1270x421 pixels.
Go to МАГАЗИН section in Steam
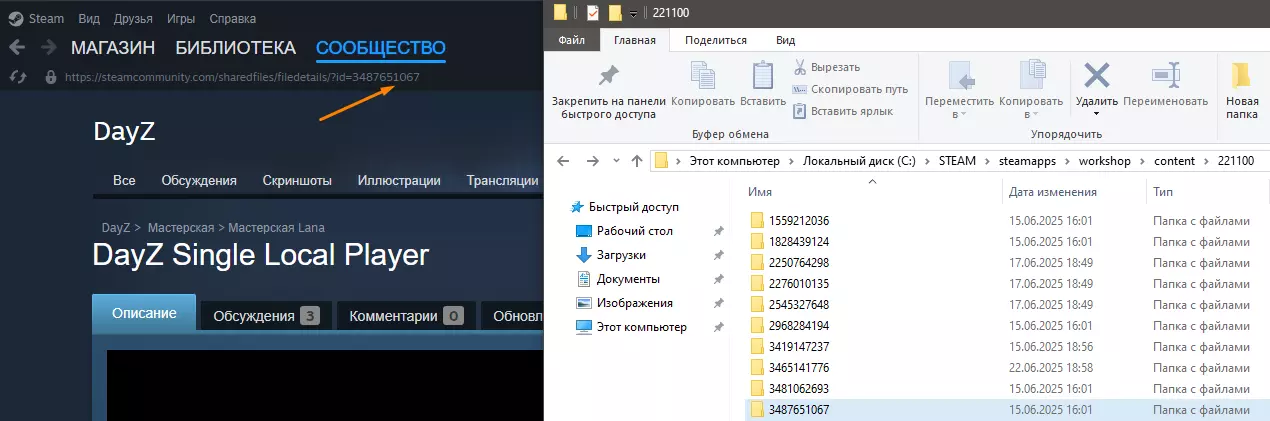coord(113,48)
